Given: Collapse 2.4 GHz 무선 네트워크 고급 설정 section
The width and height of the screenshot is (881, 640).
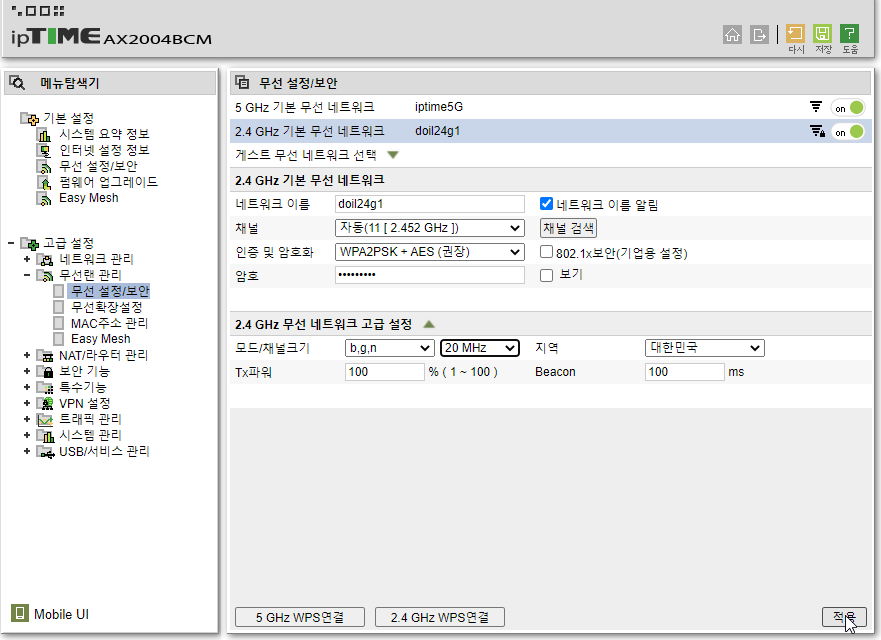Looking at the screenshot, I should pos(429,324).
